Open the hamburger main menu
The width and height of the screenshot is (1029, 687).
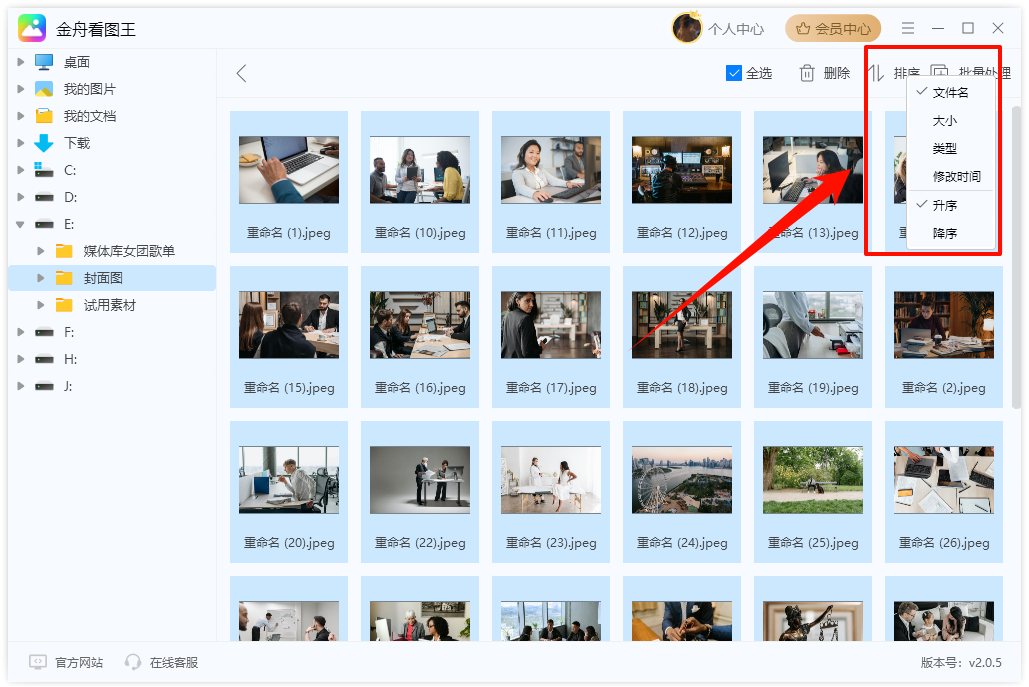tap(908, 29)
